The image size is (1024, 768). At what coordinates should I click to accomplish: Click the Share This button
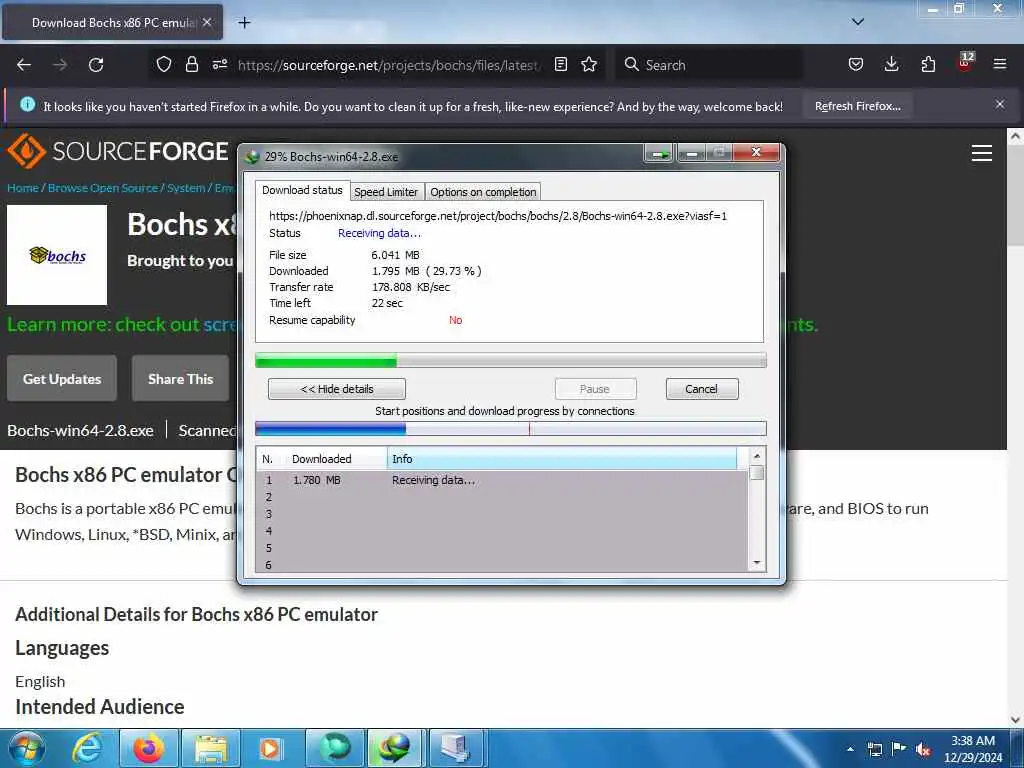point(180,378)
